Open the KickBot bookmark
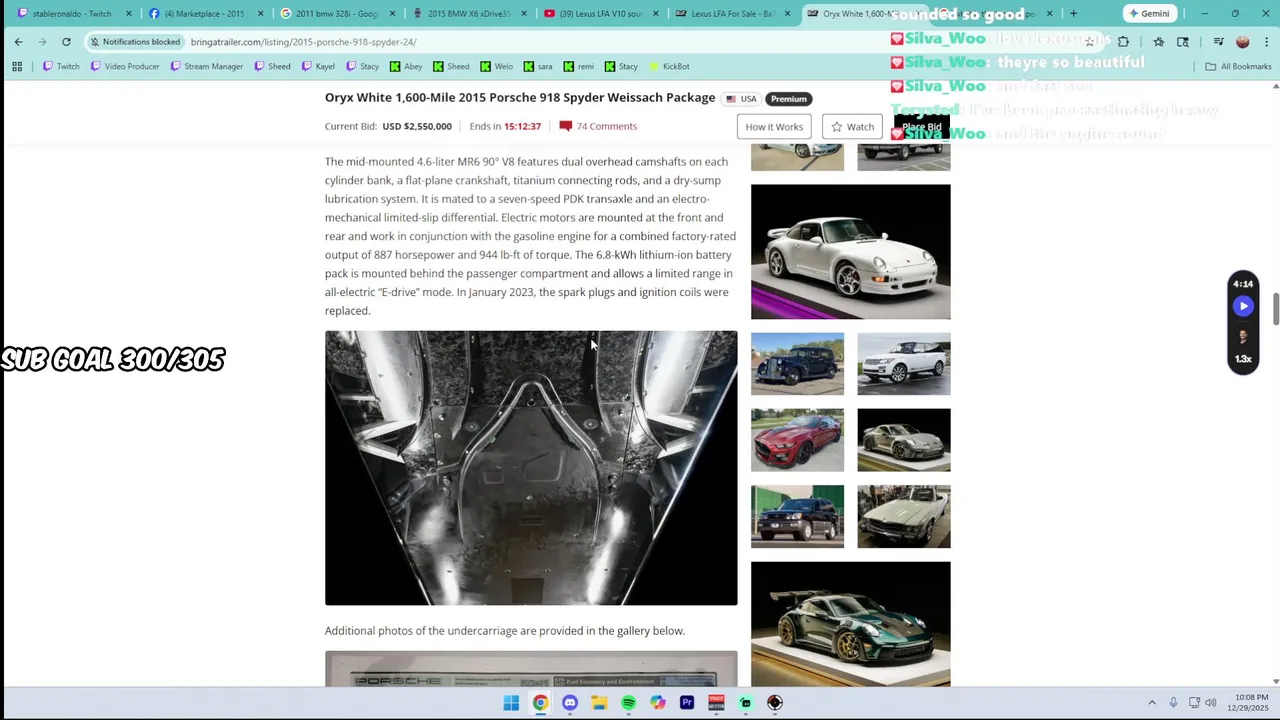Viewport: 1280px width, 720px height. 669,66
